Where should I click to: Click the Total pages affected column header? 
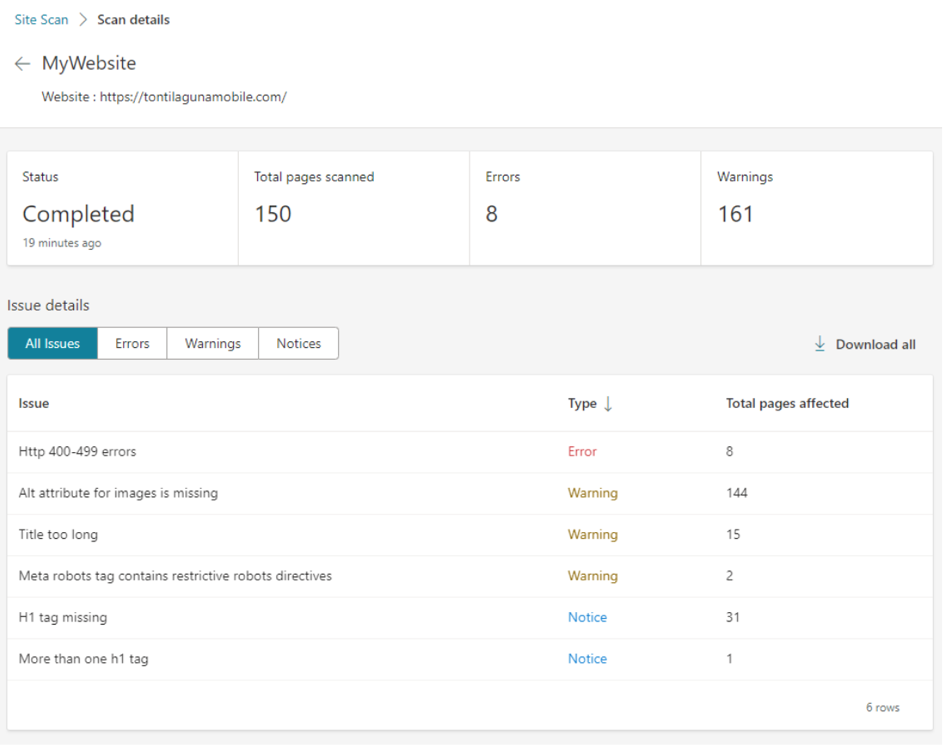pyautogui.click(x=787, y=404)
